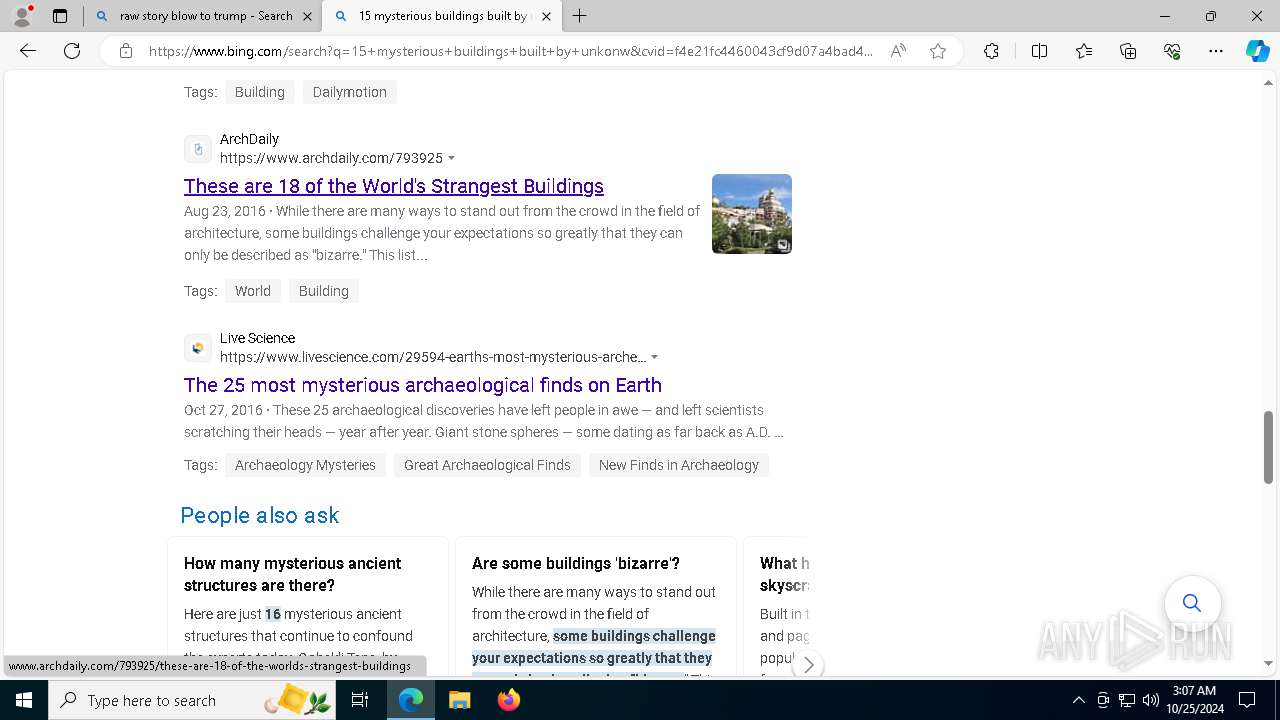
Task: Open Collections icon
Action: [x=1128, y=51]
